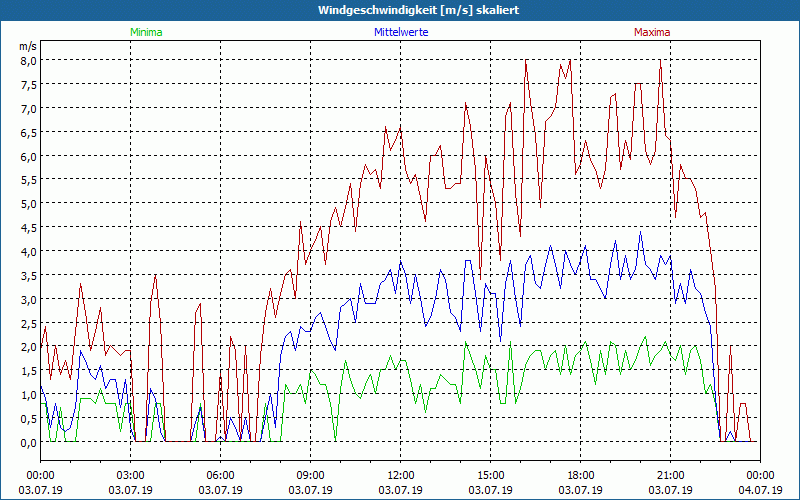Click the 0,5 y-axis value
This screenshot has height=500, width=800.
28,418
